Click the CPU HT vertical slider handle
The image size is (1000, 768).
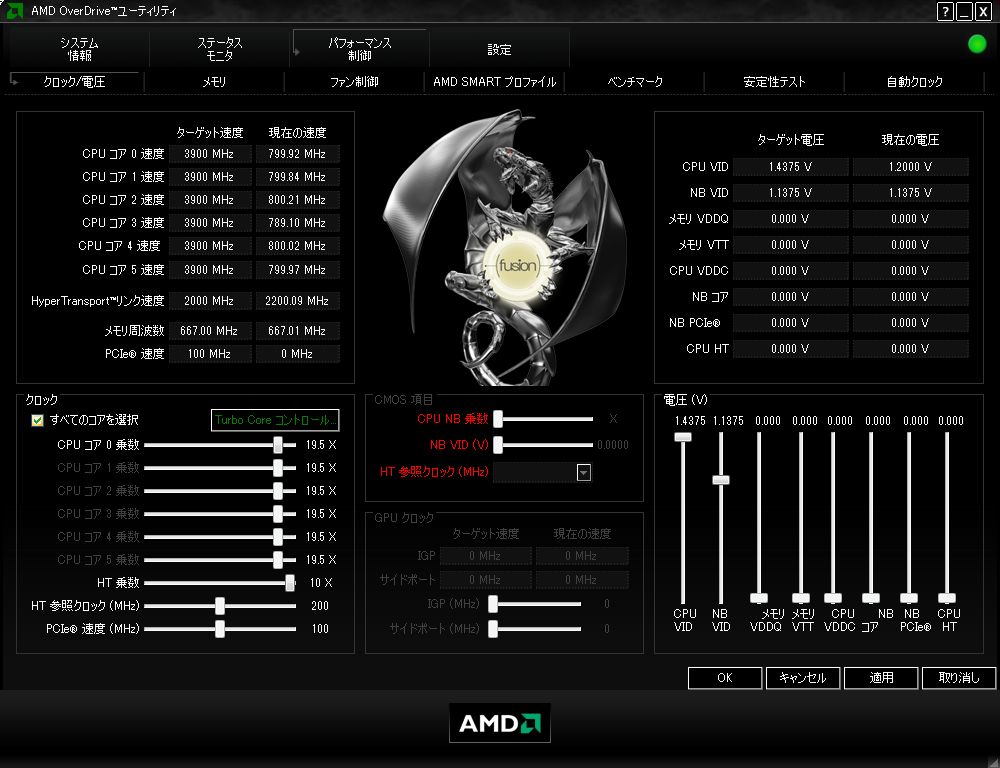[x=947, y=598]
